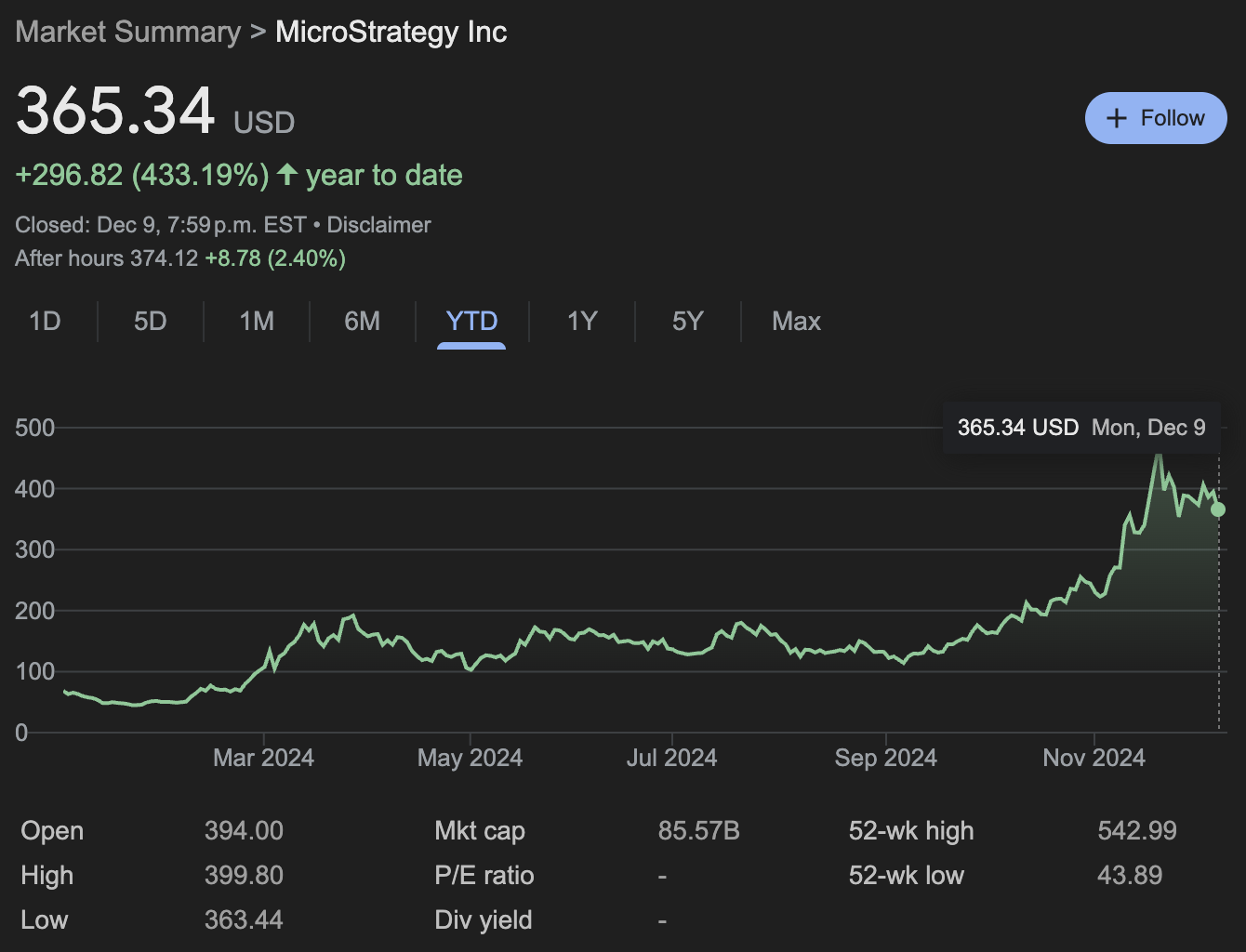Image resolution: width=1246 pixels, height=952 pixels.
Task: View the 5Y price history tab
Action: (688, 322)
